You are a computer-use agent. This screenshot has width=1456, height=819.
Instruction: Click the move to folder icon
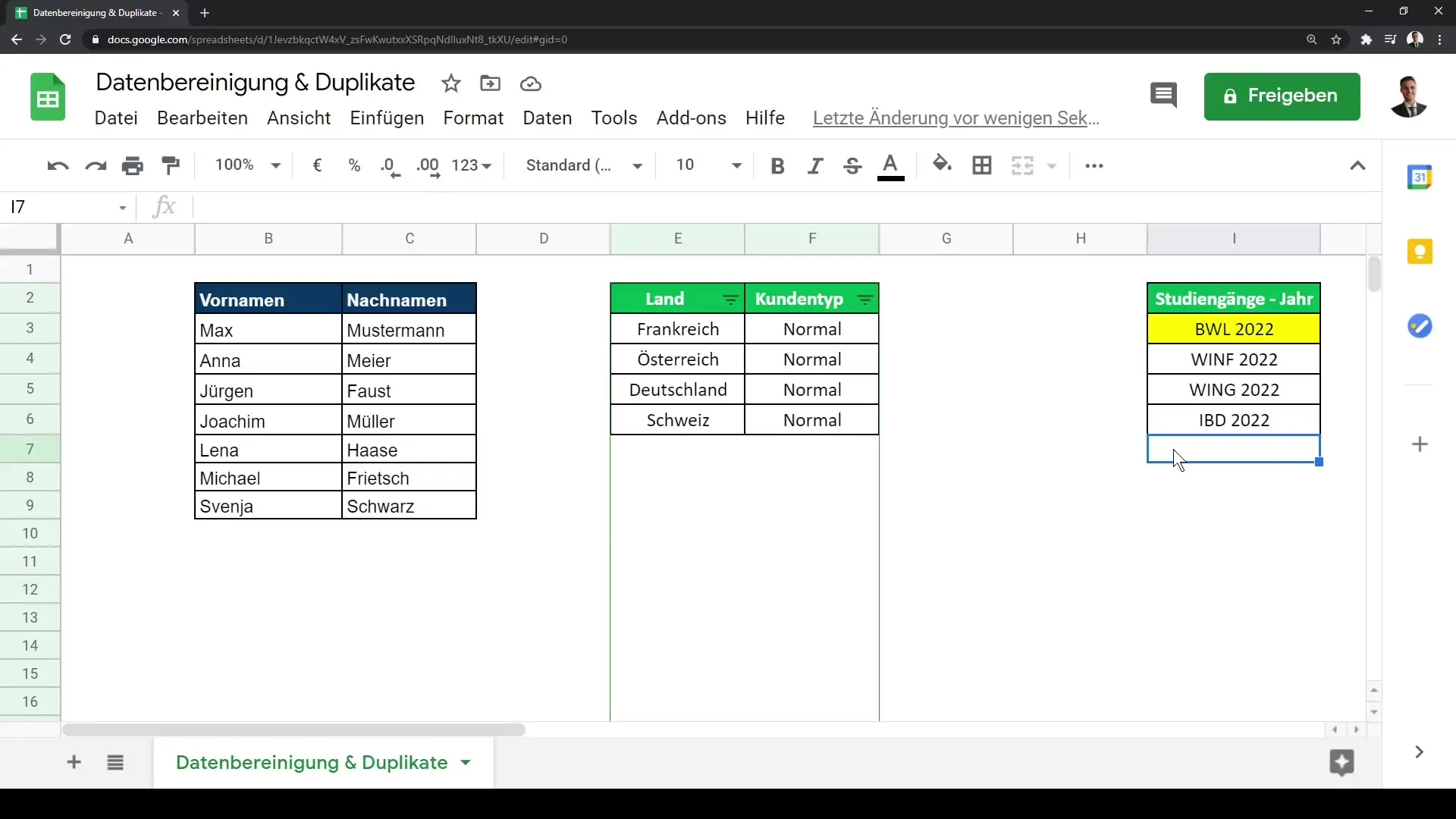(x=491, y=83)
